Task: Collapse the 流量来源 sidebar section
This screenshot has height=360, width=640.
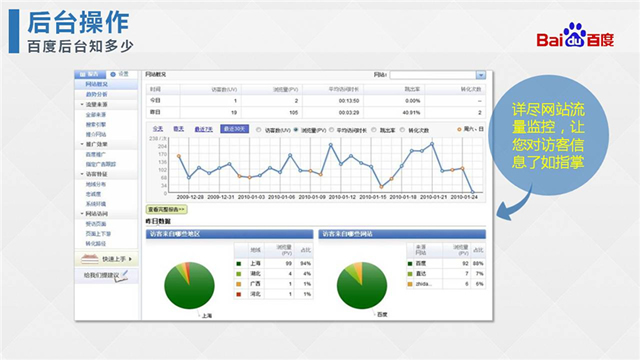Action: click(x=82, y=104)
